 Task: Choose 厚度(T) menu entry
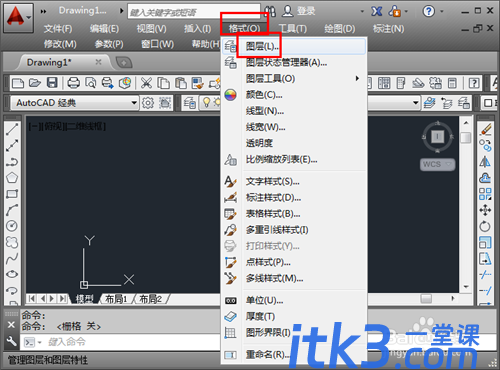coord(294,317)
